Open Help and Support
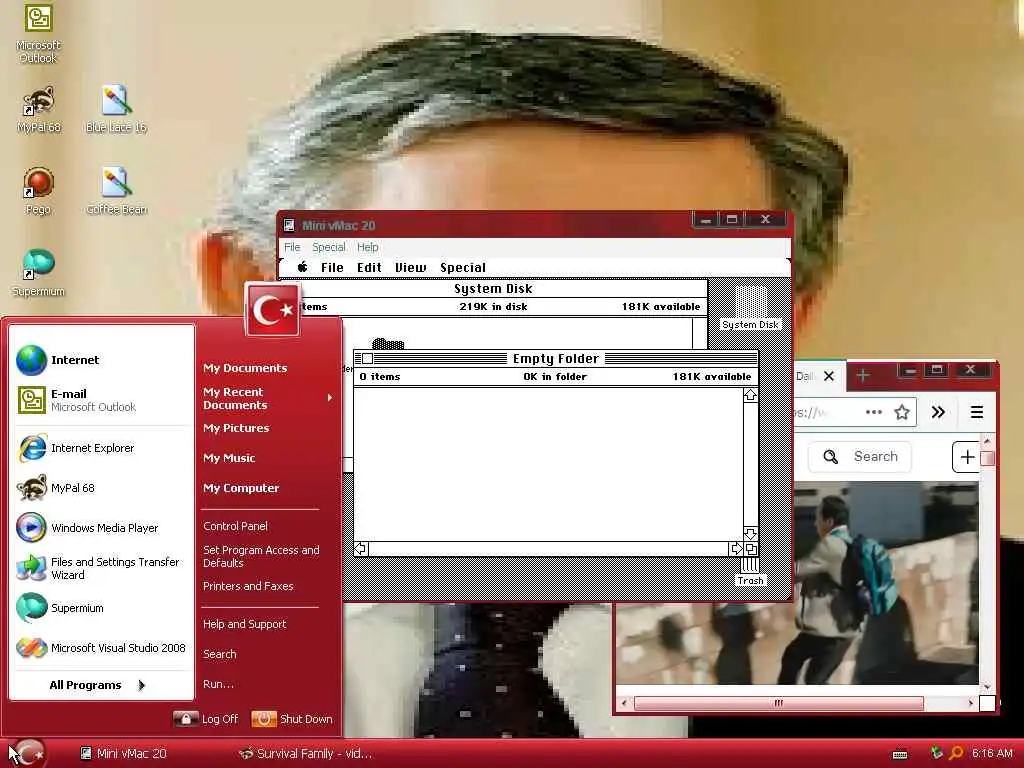 point(244,624)
